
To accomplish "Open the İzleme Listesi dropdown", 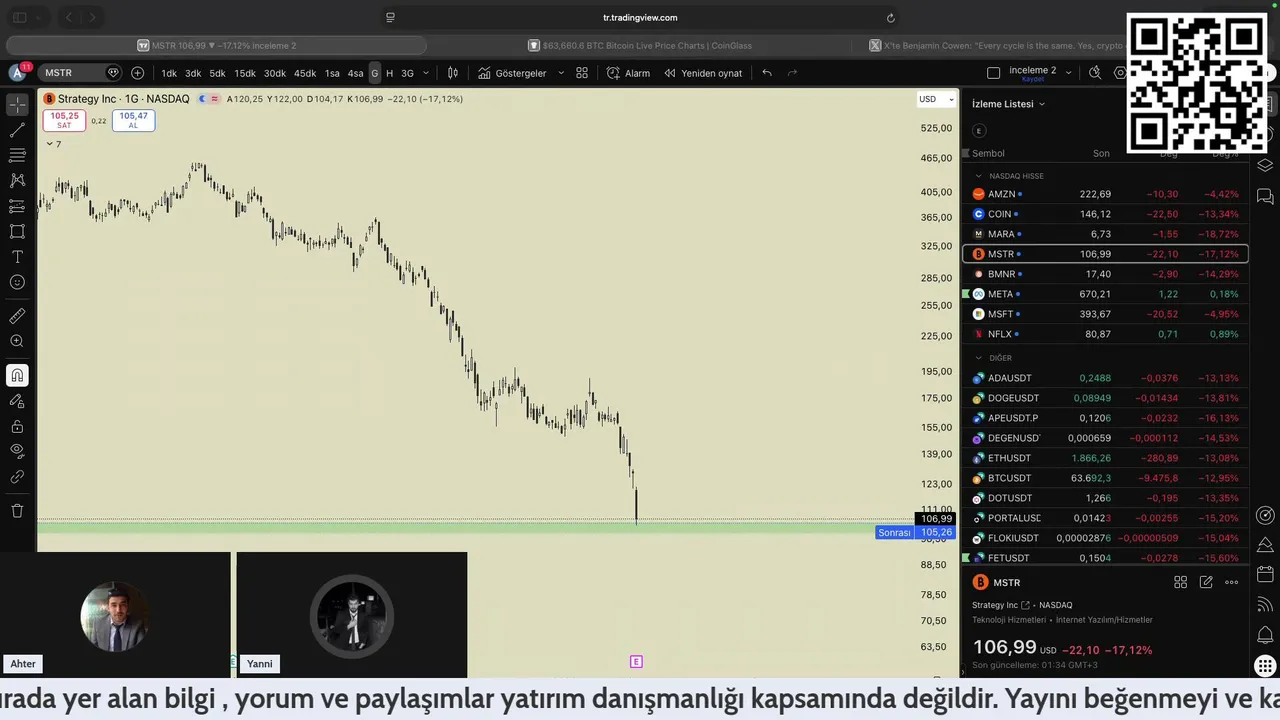I will tap(1008, 104).
